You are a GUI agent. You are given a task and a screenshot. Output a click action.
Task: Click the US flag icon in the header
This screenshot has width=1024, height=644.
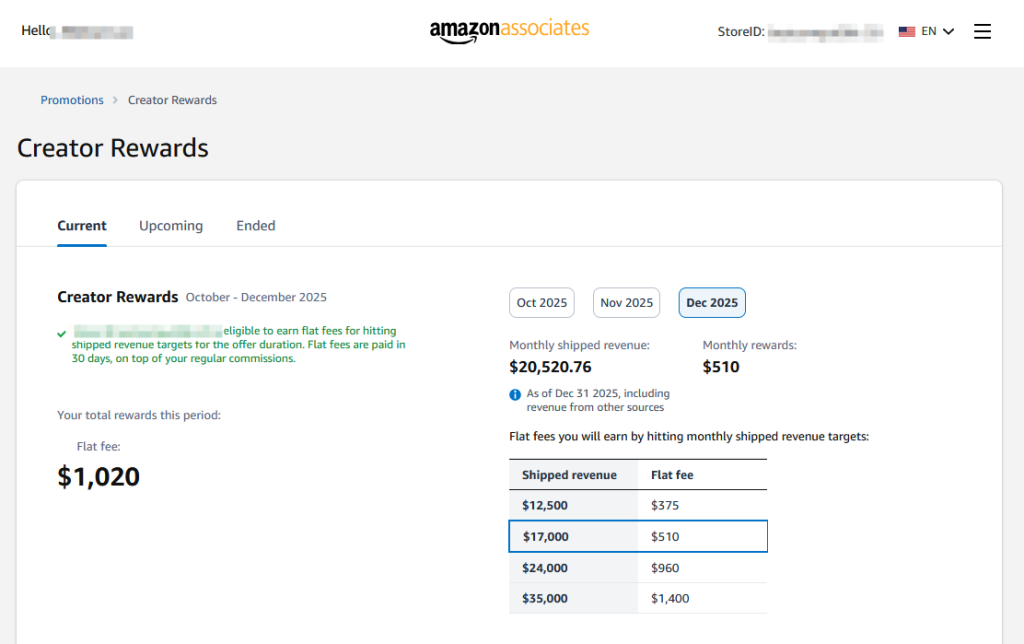907,31
